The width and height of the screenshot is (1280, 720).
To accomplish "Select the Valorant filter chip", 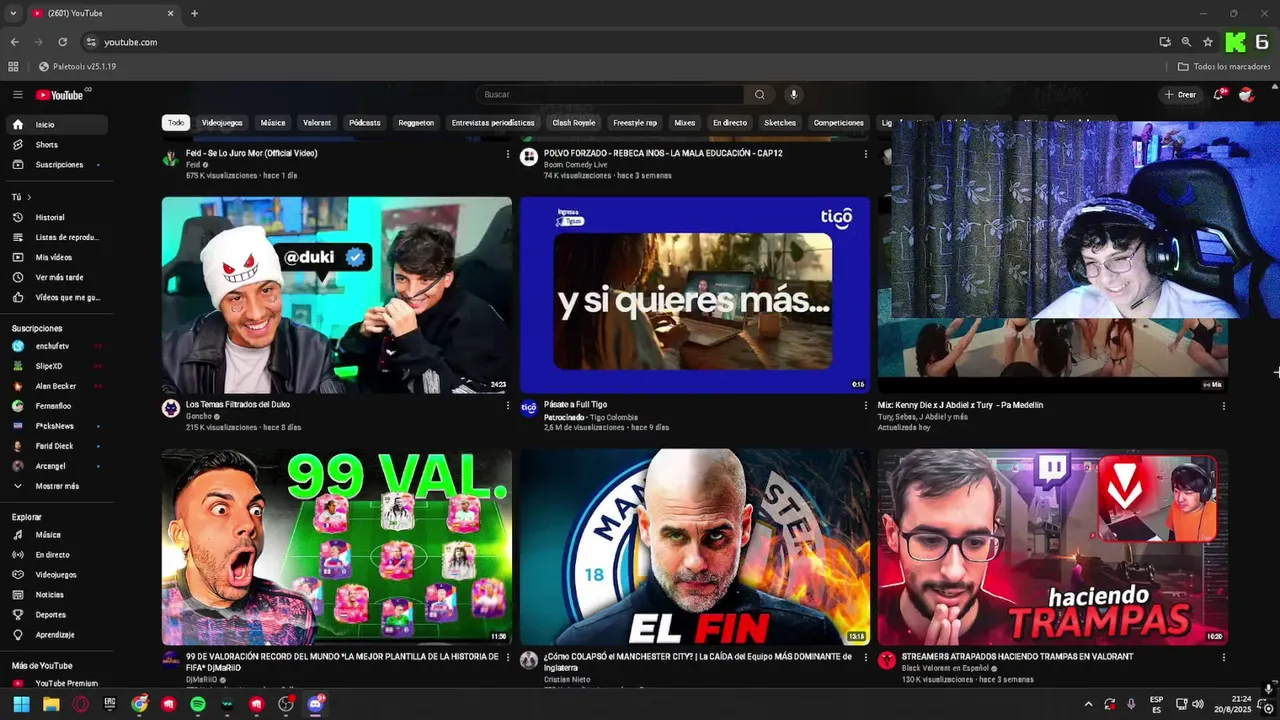I will pyautogui.click(x=317, y=123).
